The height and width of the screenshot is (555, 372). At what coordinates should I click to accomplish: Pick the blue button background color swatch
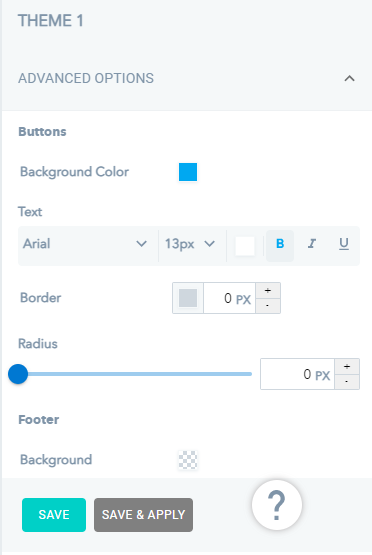(x=188, y=172)
